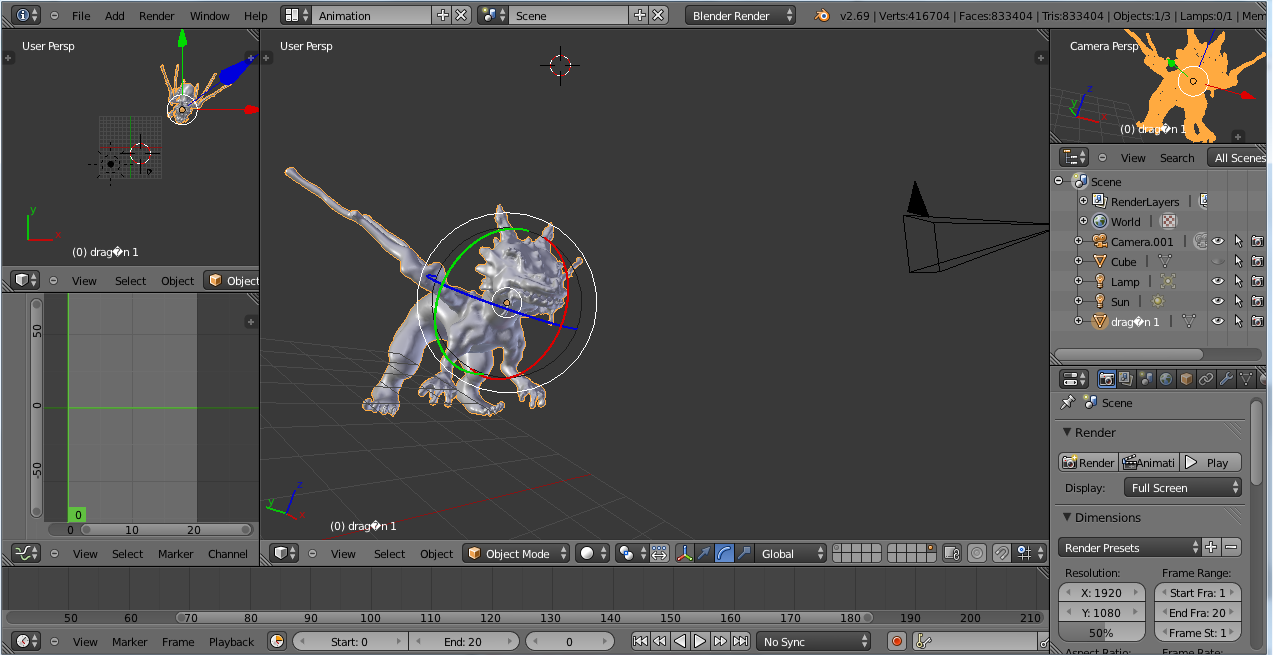The width and height of the screenshot is (1273, 655).
Task: Toggle renderability of Sun camera icon
Action: coord(1257,301)
